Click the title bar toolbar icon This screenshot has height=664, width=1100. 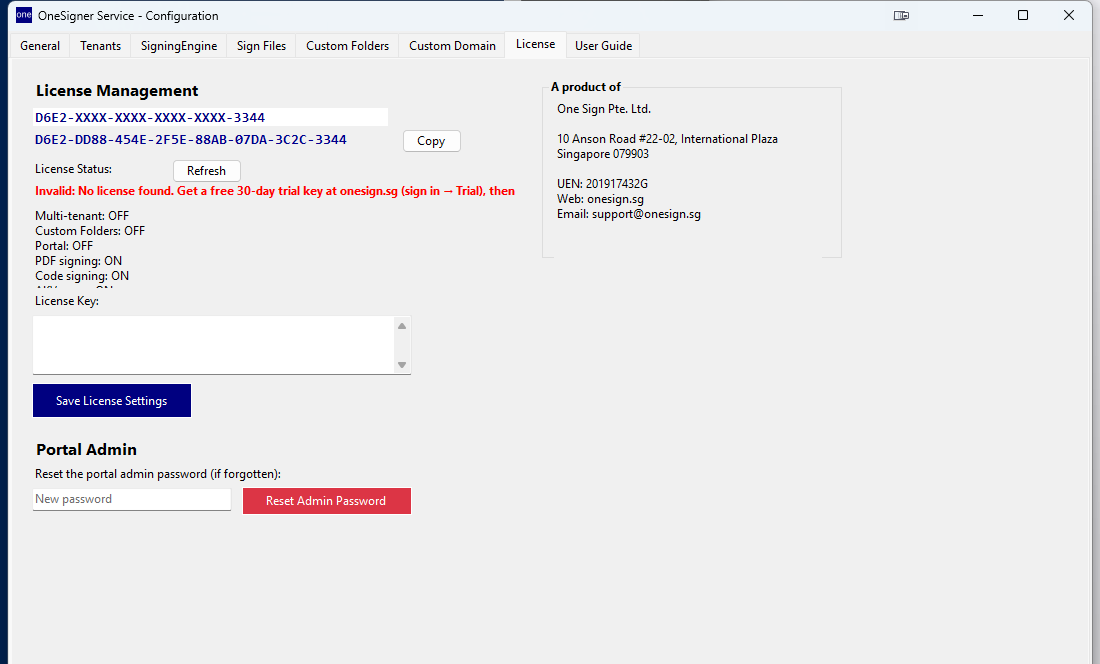(x=901, y=15)
